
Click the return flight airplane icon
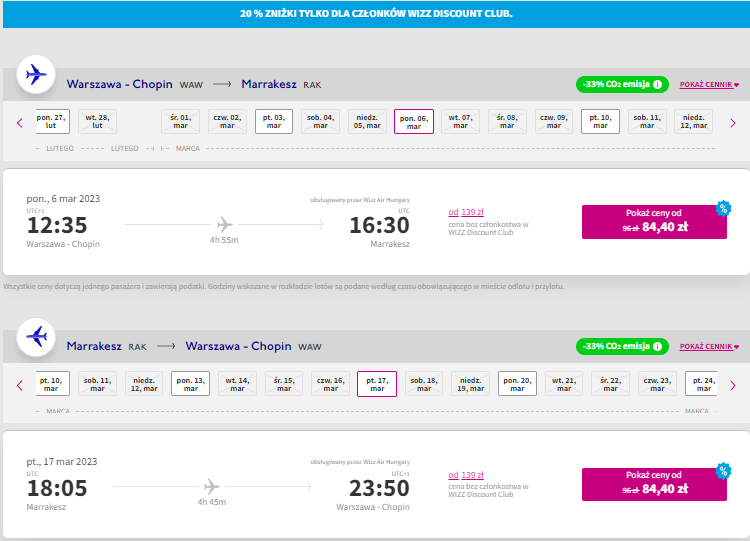(x=36, y=337)
